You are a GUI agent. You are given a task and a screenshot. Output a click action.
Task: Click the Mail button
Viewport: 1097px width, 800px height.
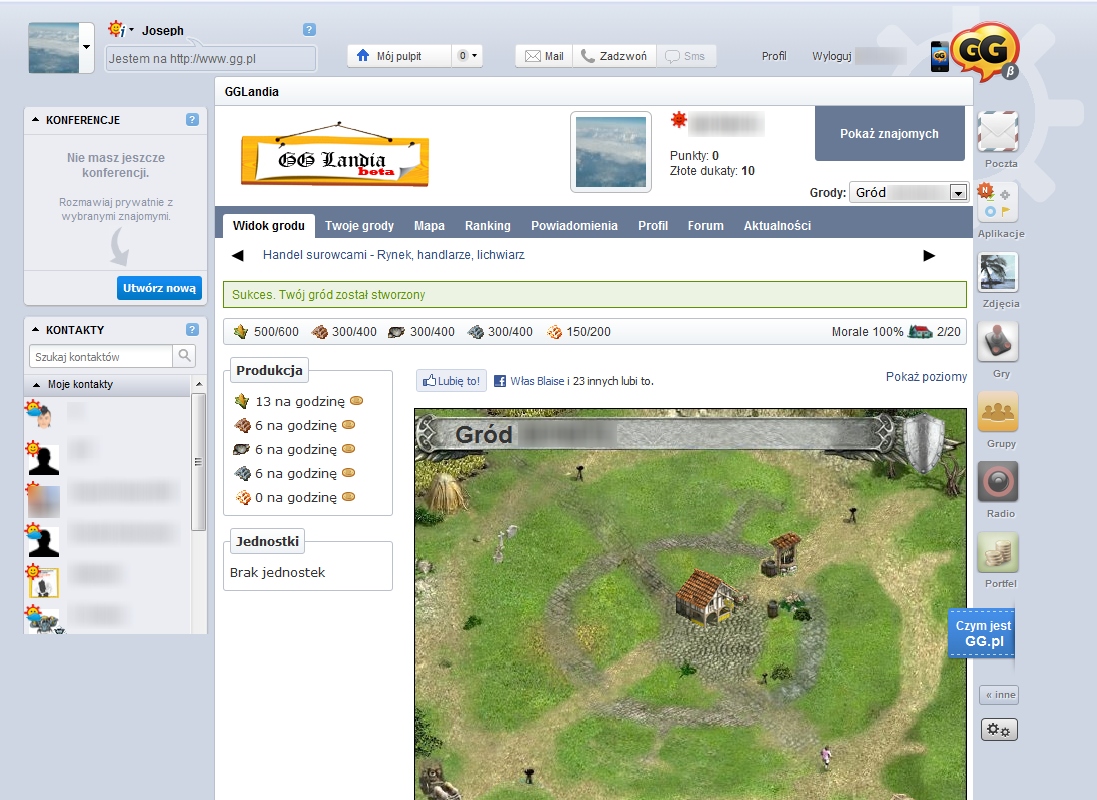(x=544, y=56)
